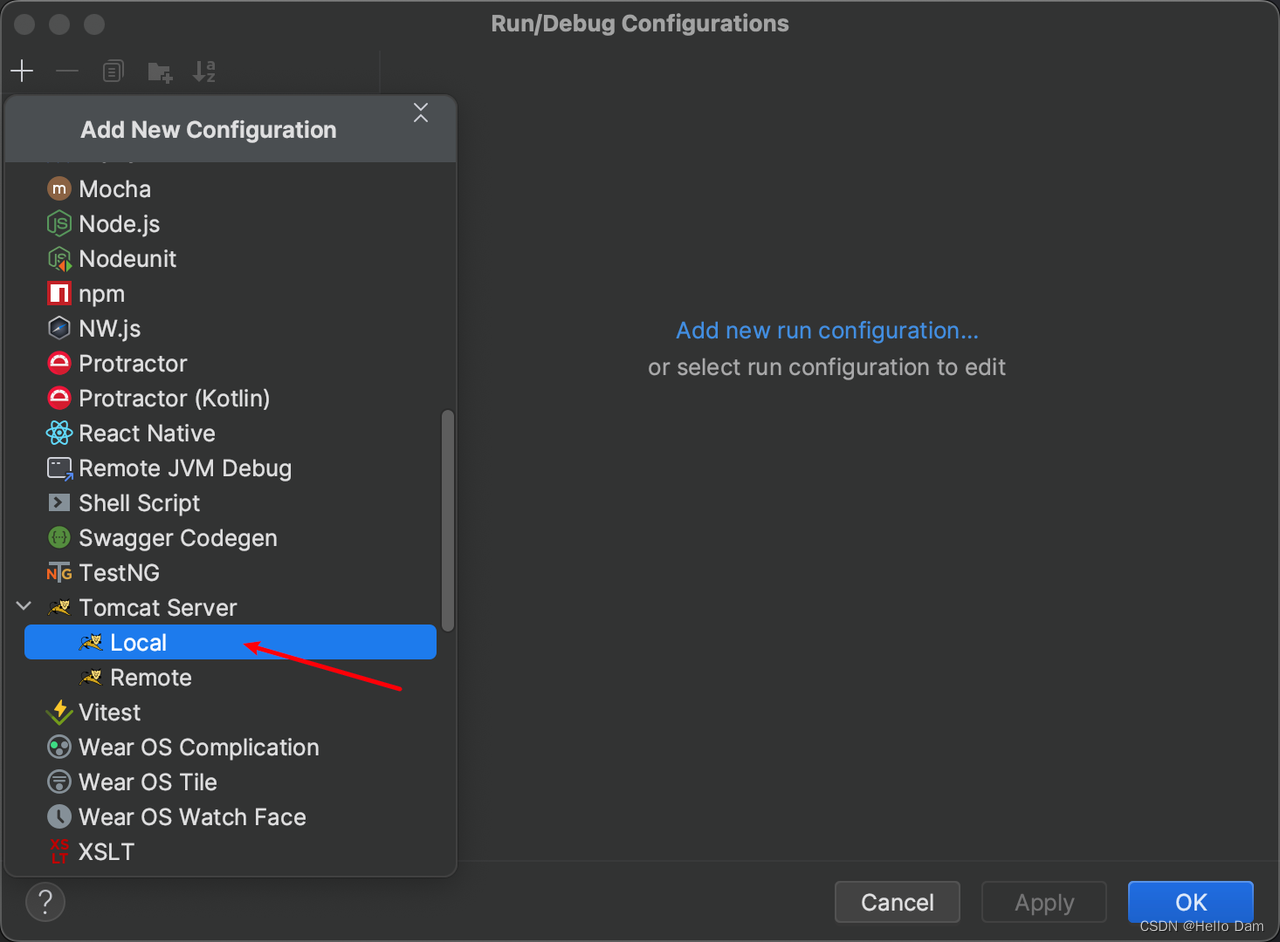Click the sort alphabetically toolbar icon
The width and height of the screenshot is (1280, 942).
[204, 71]
